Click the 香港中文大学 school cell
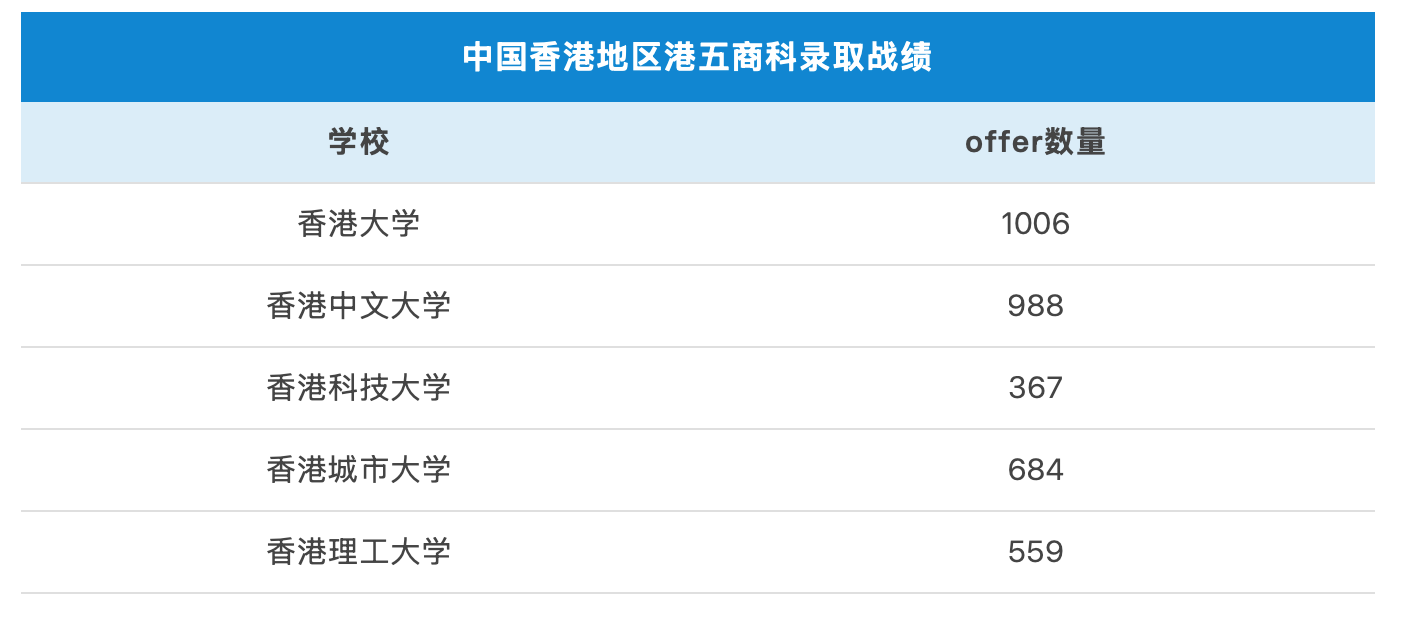This screenshot has height=622, width=1410. 359,306
